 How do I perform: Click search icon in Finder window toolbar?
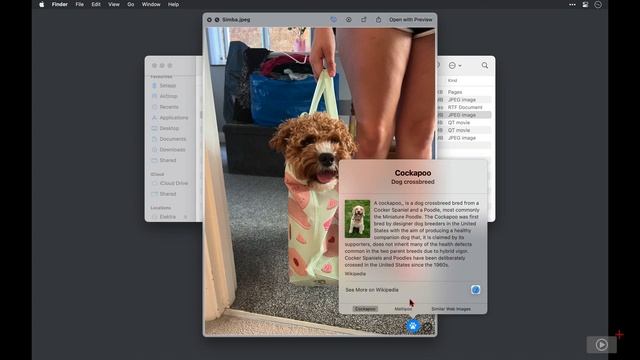(x=484, y=65)
